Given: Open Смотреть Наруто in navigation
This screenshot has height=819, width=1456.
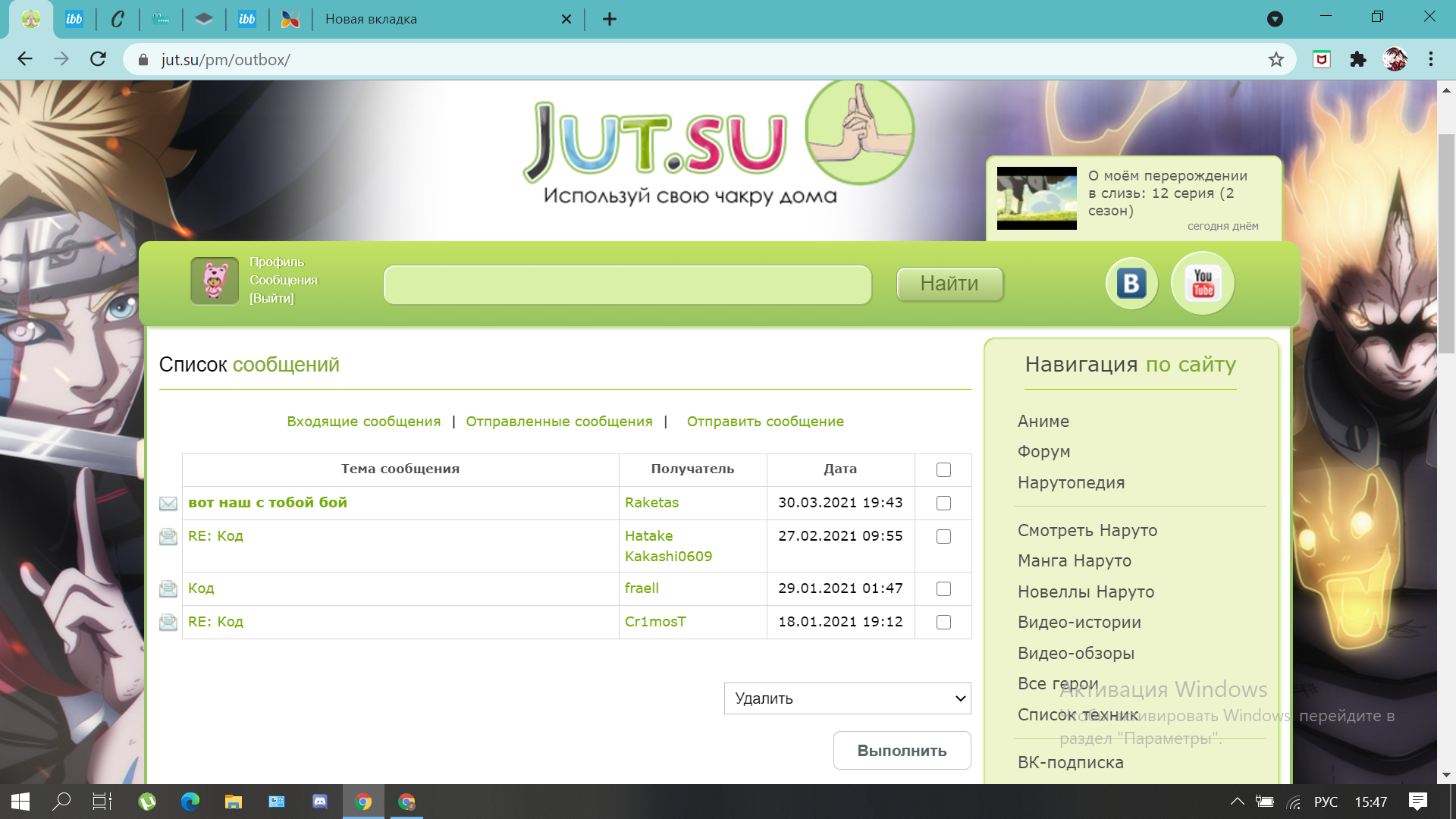Looking at the screenshot, I should click(1087, 531).
